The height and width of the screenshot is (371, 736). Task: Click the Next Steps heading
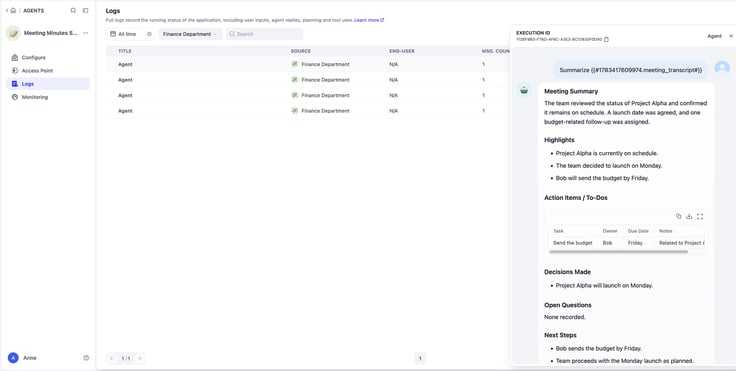click(x=560, y=335)
